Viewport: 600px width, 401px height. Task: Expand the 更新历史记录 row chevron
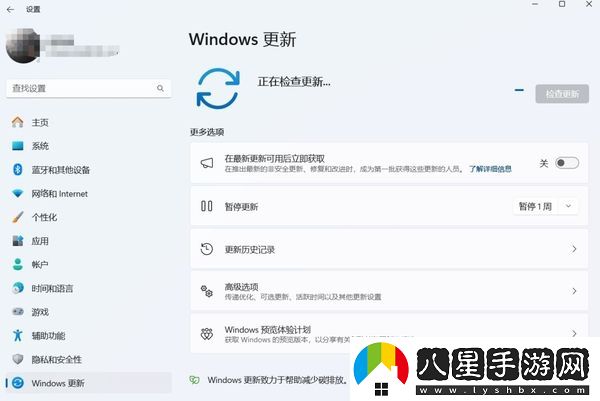click(x=574, y=249)
